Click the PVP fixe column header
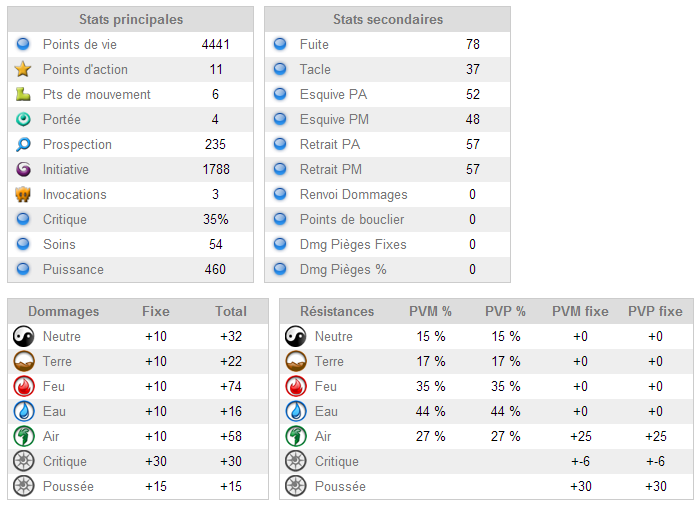698x505 pixels. point(655,311)
